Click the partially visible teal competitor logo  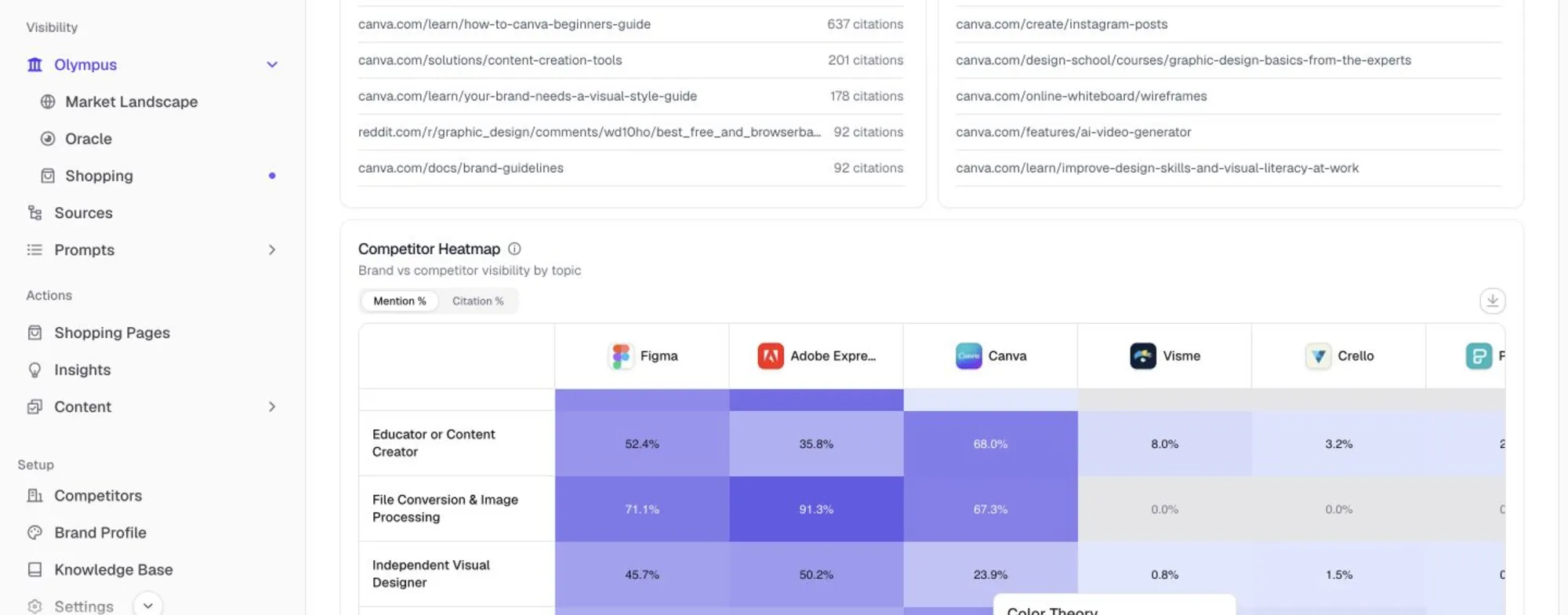1479,355
